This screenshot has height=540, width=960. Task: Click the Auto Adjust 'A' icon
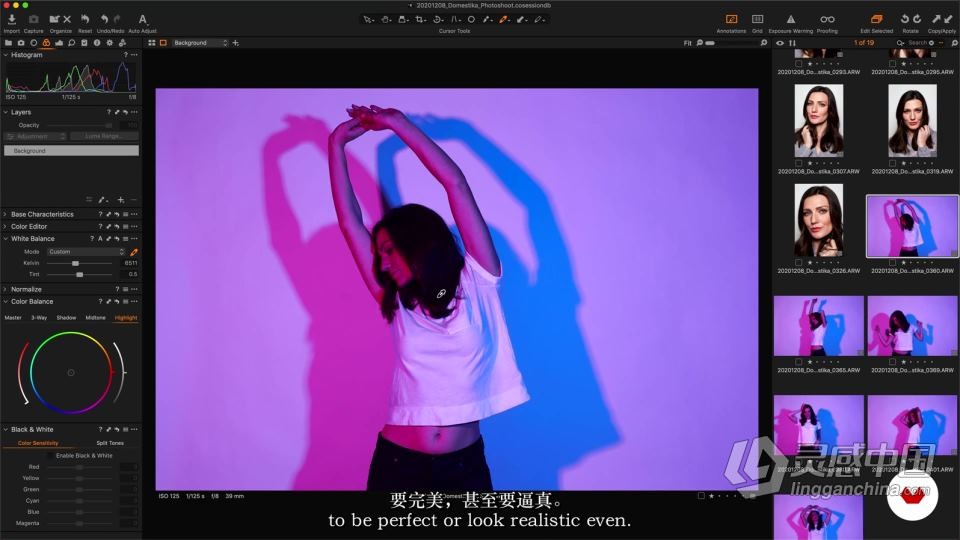pyautogui.click(x=142, y=20)
